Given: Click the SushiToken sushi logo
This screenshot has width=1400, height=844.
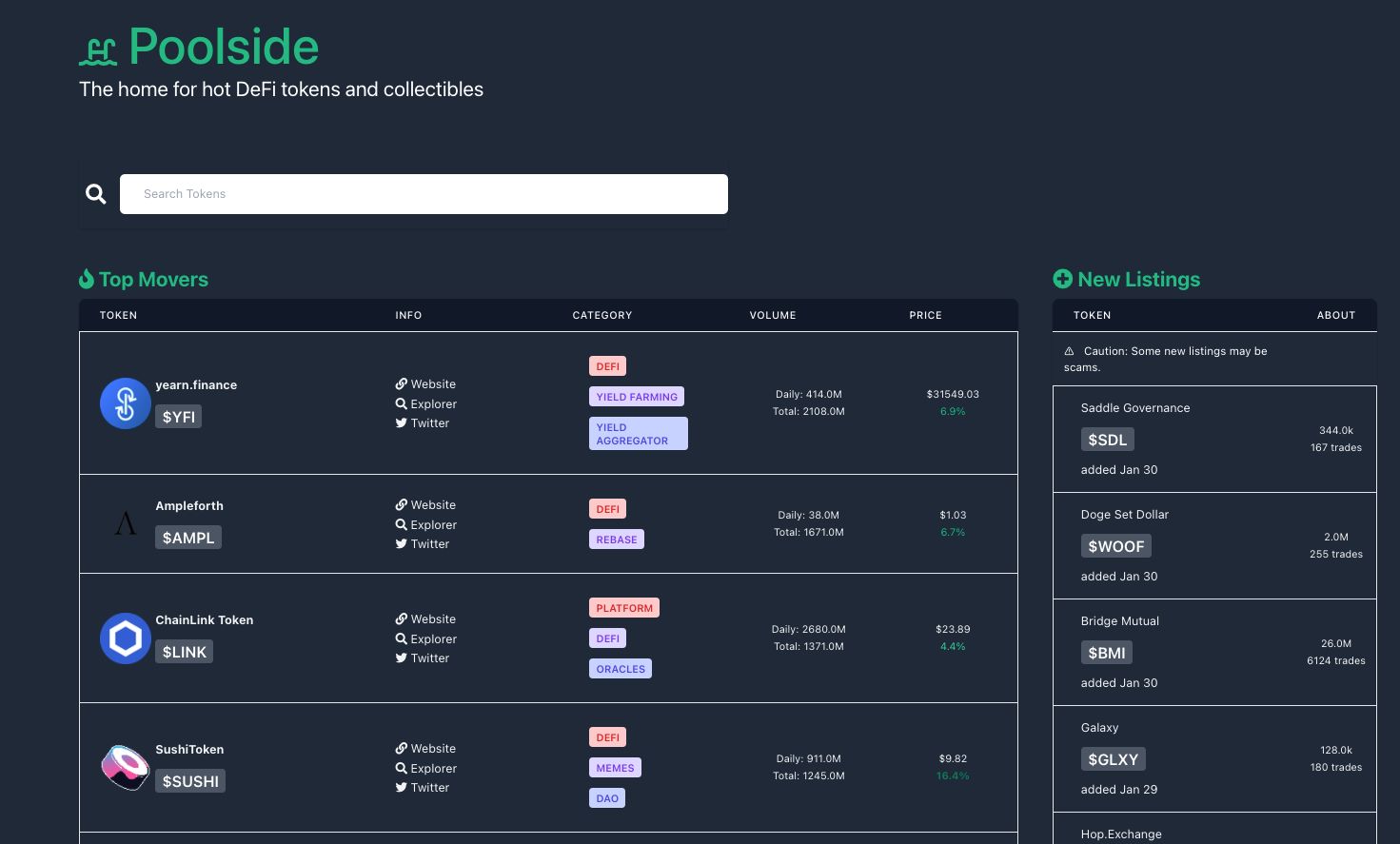Looking at the screenshot, I should [x=126, y=768].
